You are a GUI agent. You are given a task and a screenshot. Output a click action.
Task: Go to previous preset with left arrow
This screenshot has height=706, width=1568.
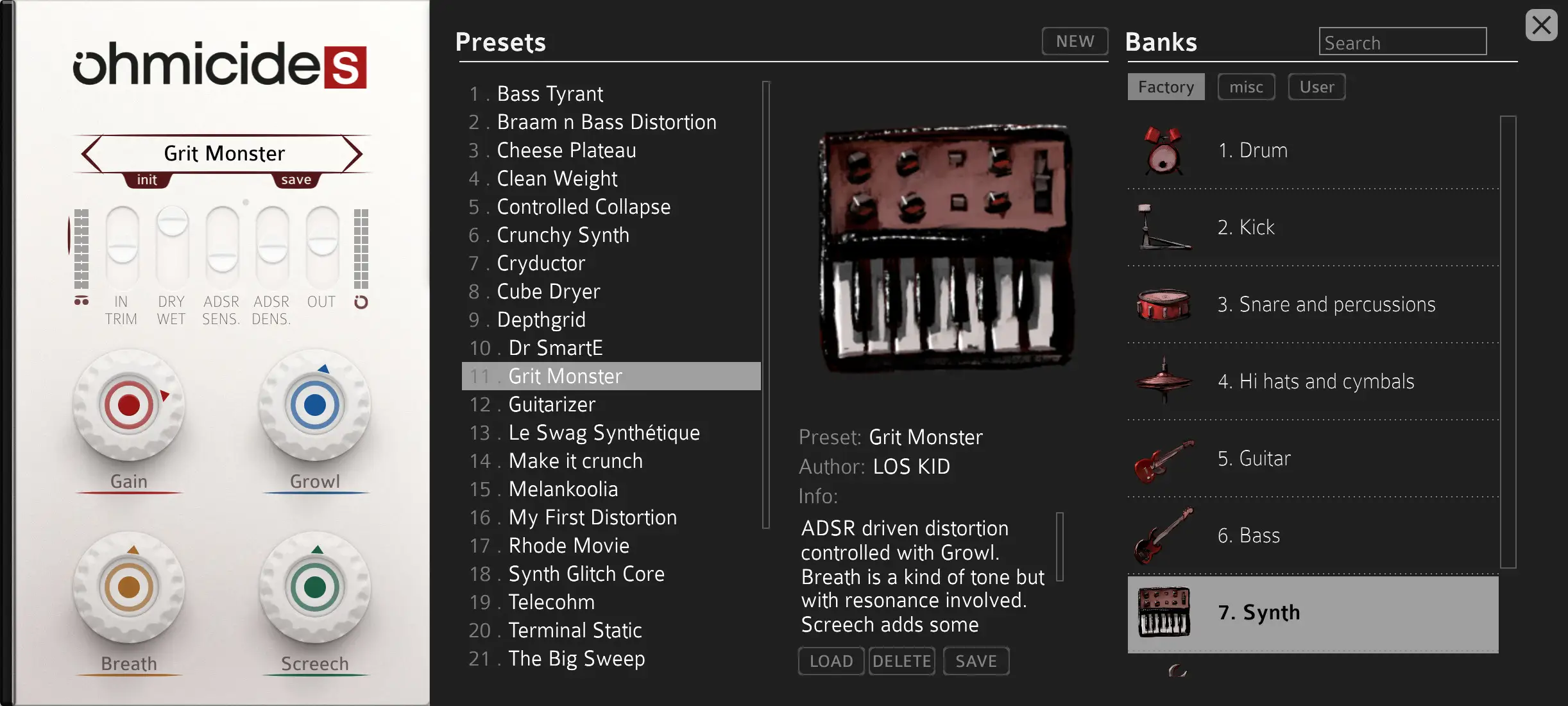click(92, 154)
